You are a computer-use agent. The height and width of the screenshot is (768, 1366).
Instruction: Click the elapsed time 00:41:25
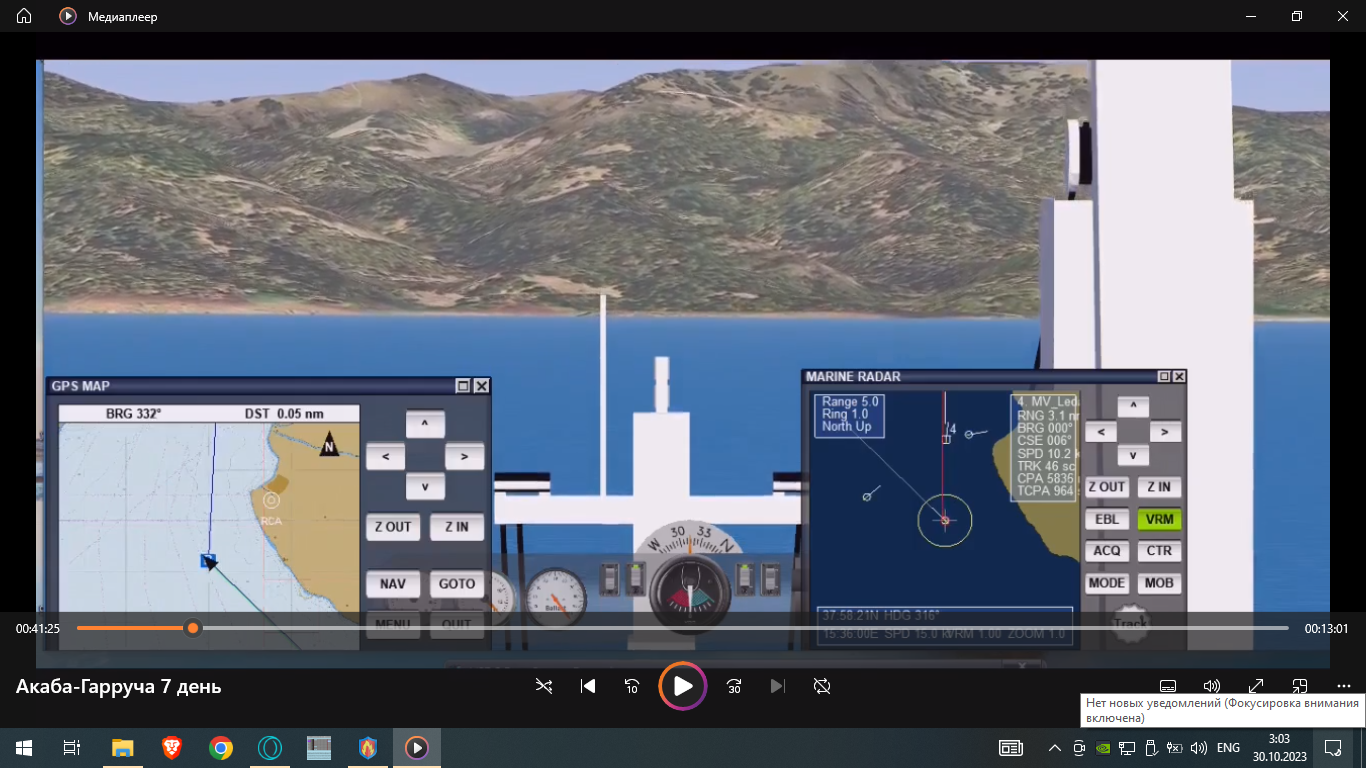(38, 629)
